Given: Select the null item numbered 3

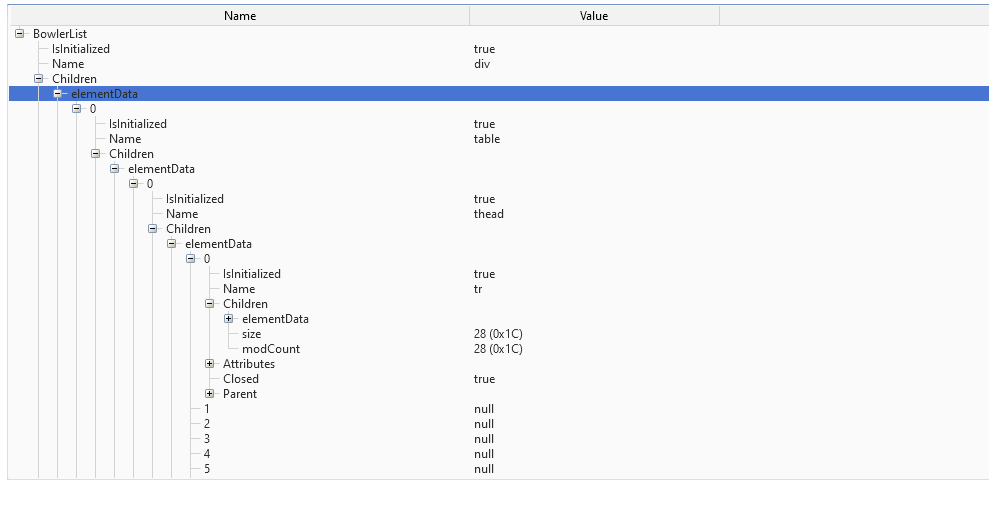Looking at the screenshot, I should [207, 439].
